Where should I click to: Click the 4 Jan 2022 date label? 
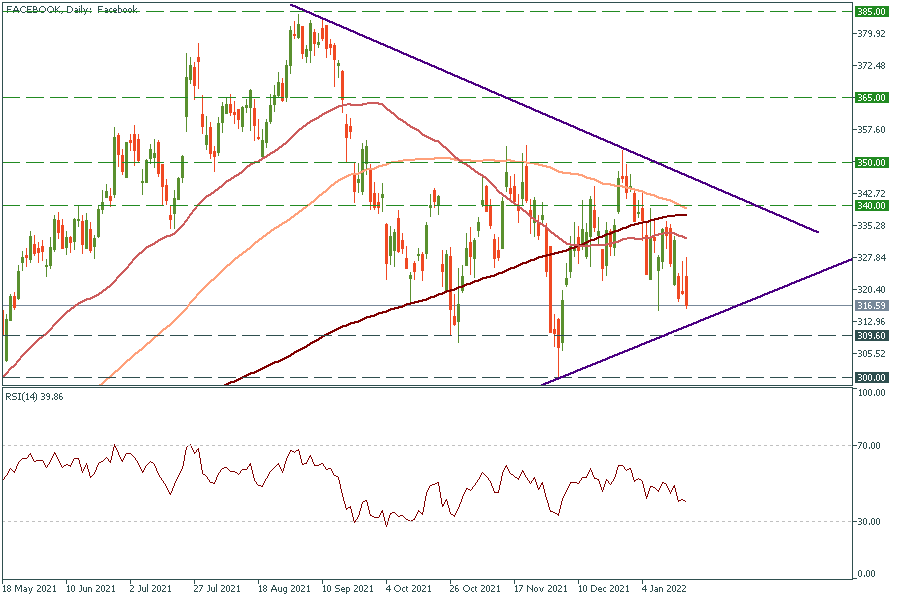(x=664, y=588)
